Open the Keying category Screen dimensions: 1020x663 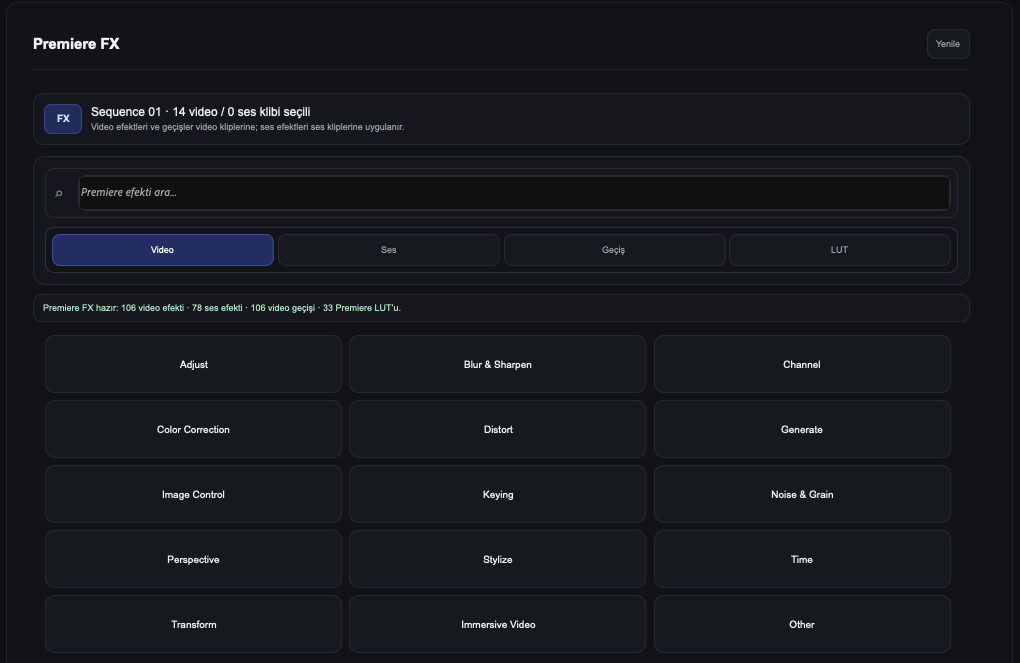(498, 494)
